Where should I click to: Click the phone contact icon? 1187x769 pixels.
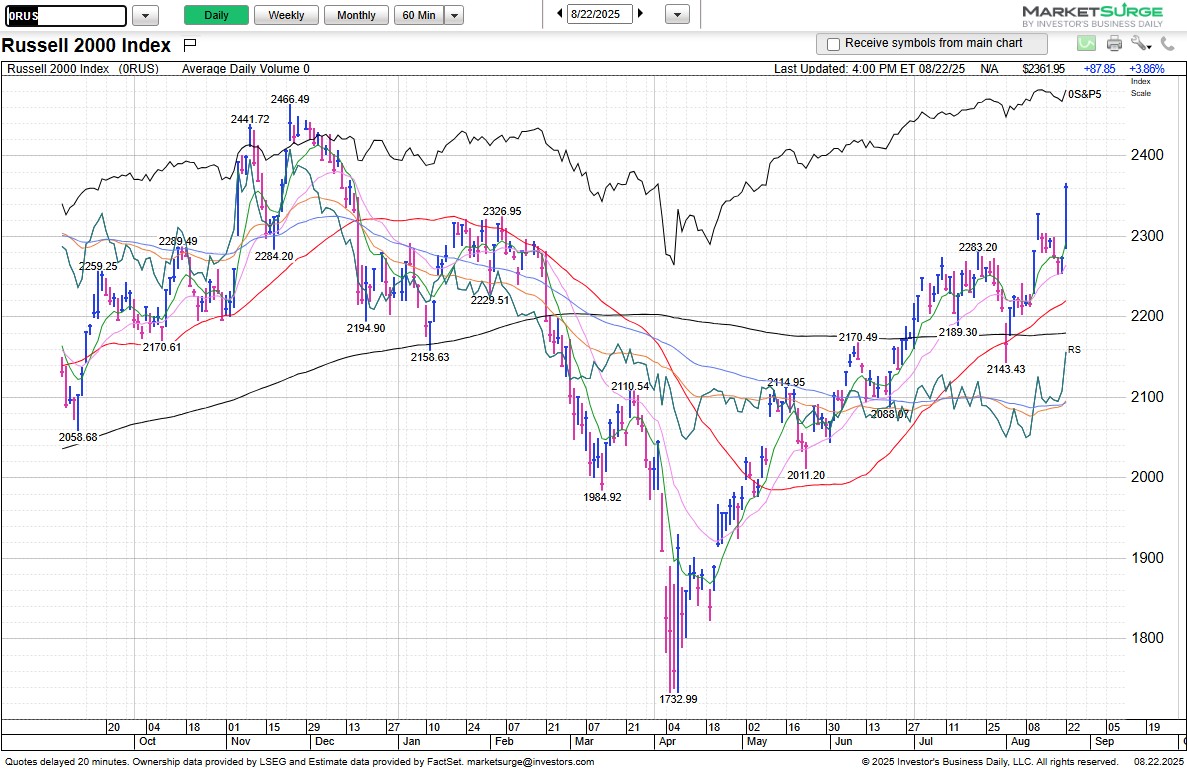[x=1168, y=44]
